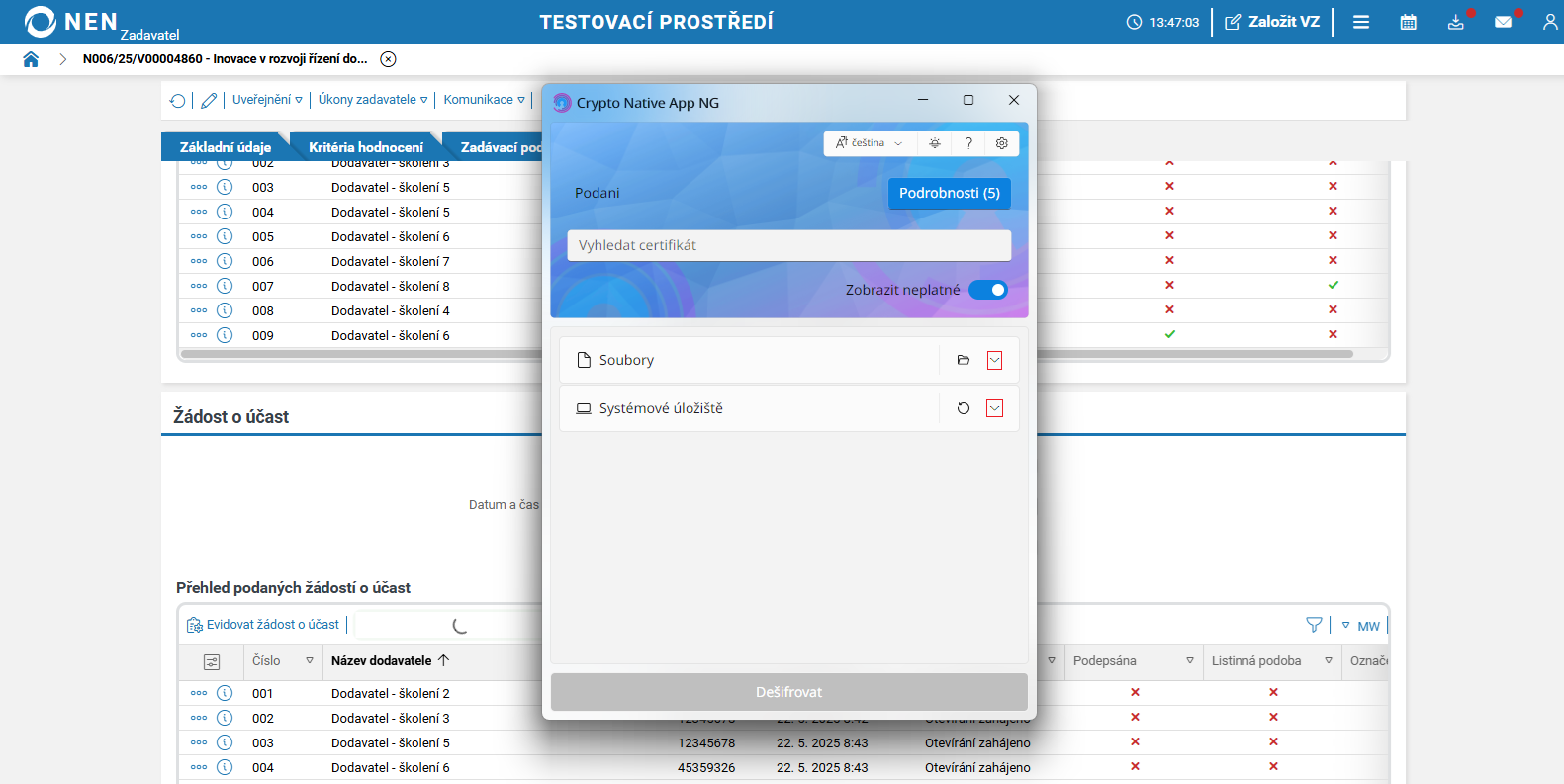Toggle the Zobrazit neplatné switch

pos(987,290)
